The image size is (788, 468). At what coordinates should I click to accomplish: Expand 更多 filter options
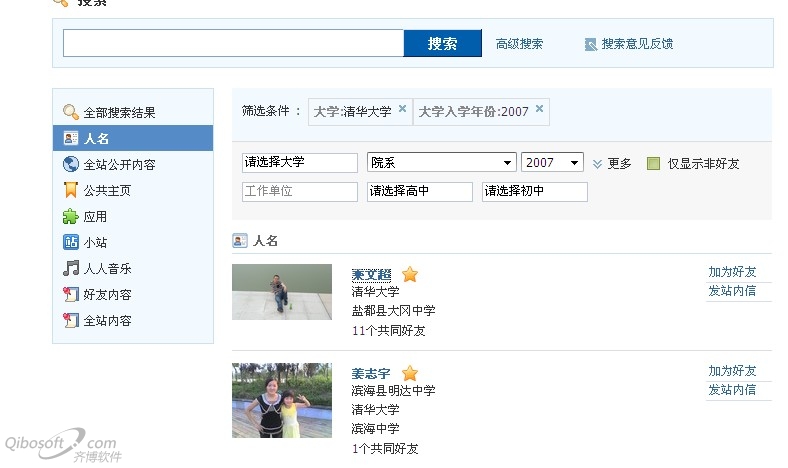pyautogui.click(x=612, y=163)
